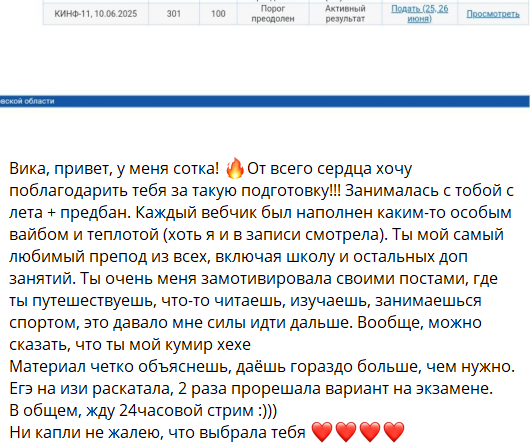Click the 301 code cell
Viewport: 530px width, 445px height.
pyautogui.click(x=174, y=14)
